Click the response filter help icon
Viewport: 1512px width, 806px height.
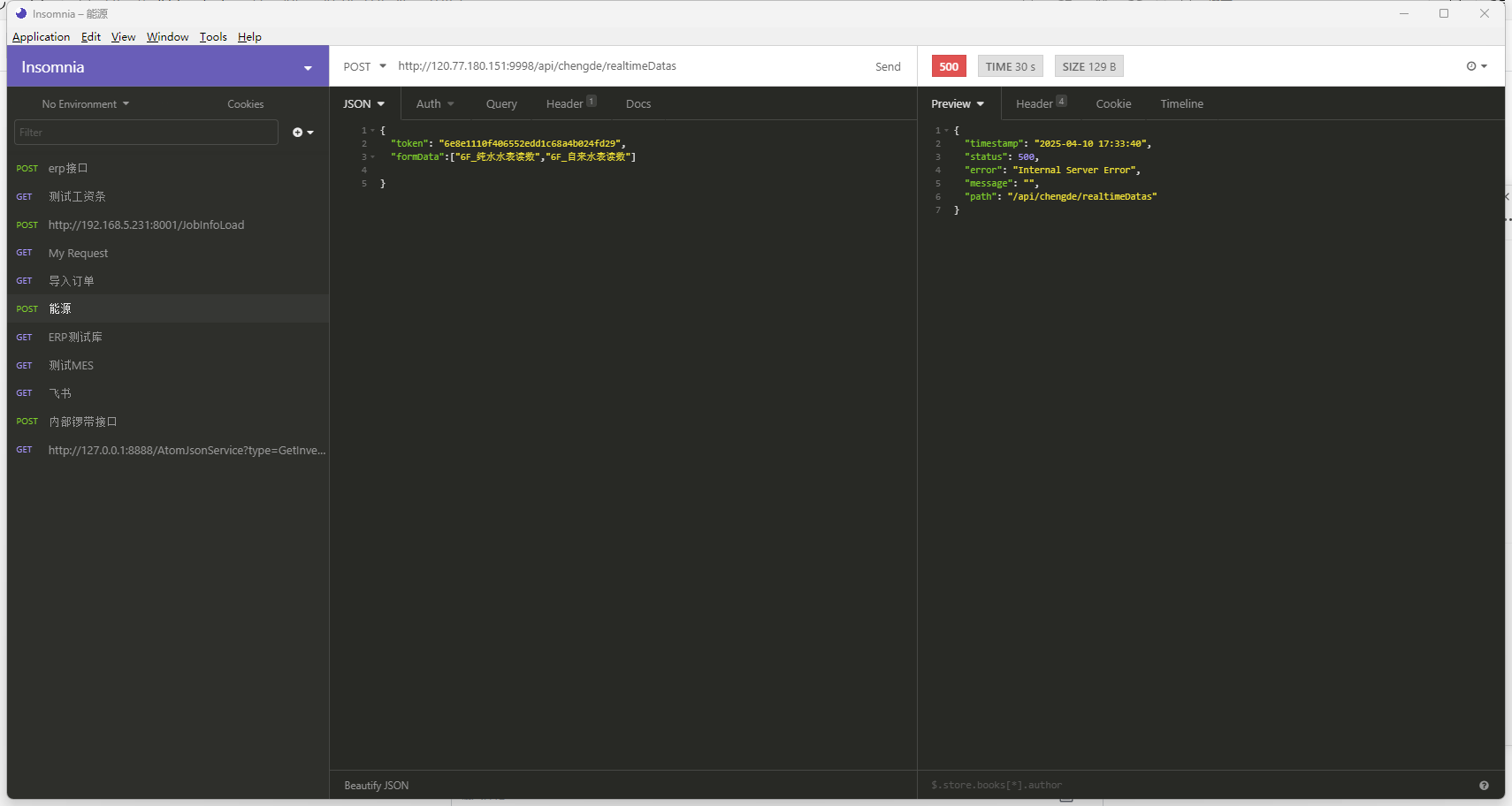(x=1484, y=785)
